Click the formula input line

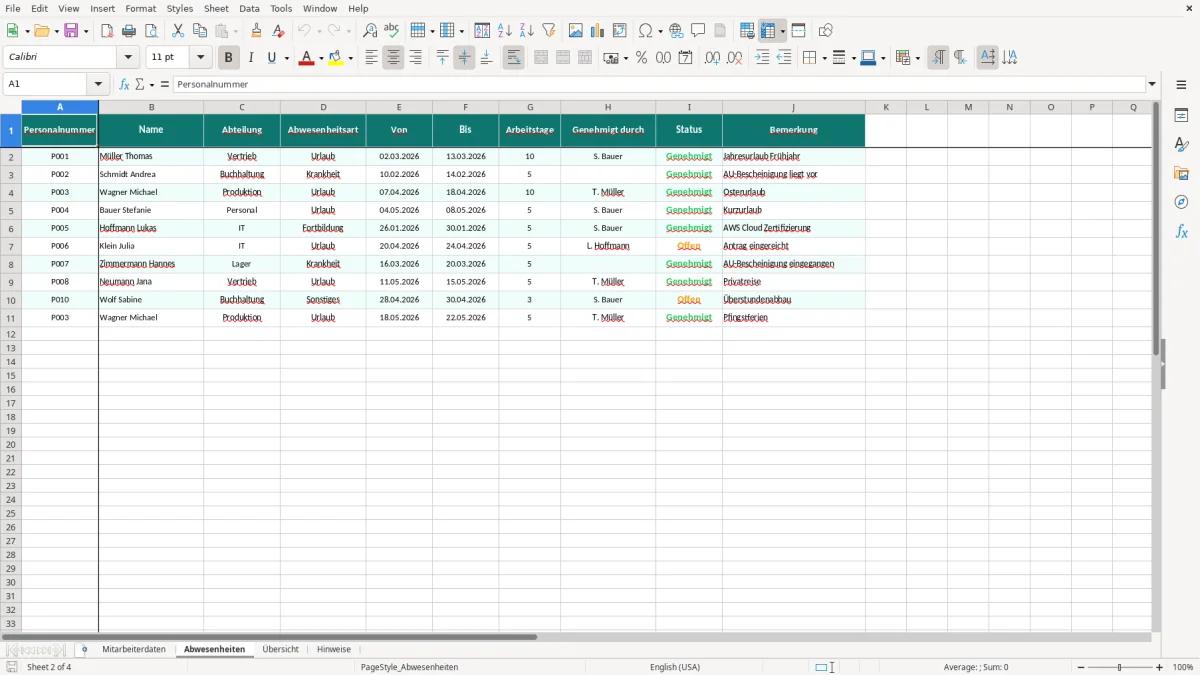pos(659,85)
